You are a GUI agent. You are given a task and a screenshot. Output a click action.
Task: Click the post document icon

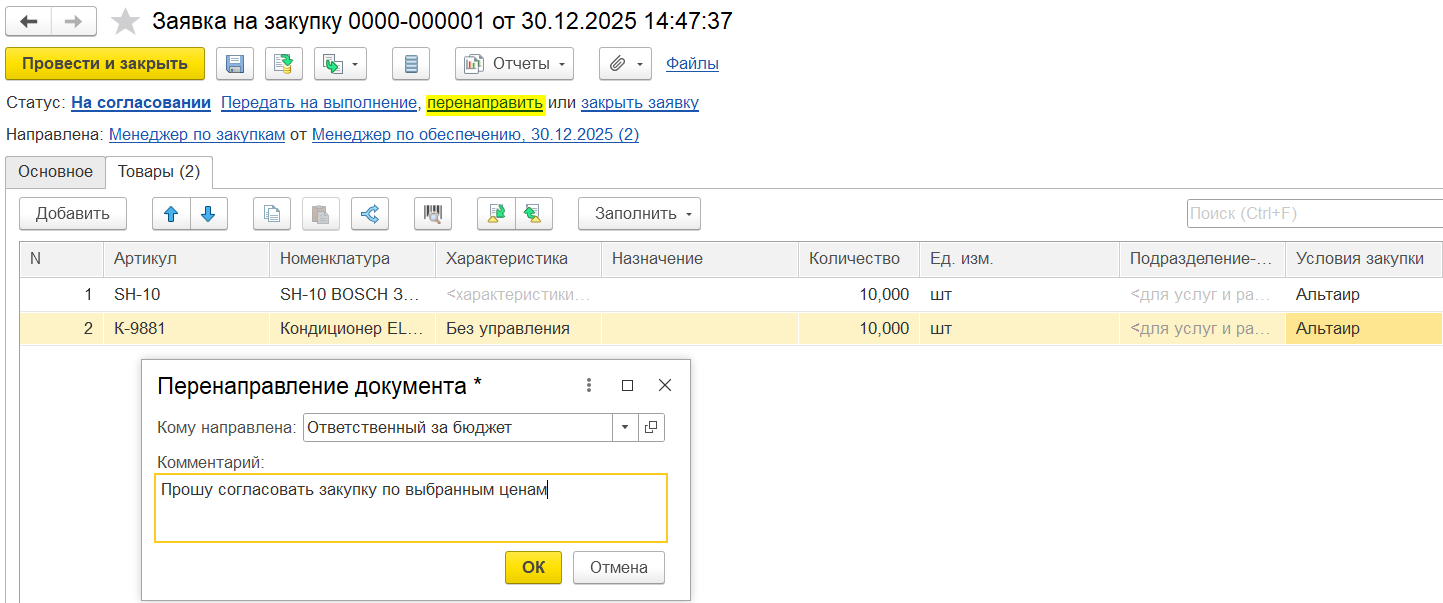(284, 64)
